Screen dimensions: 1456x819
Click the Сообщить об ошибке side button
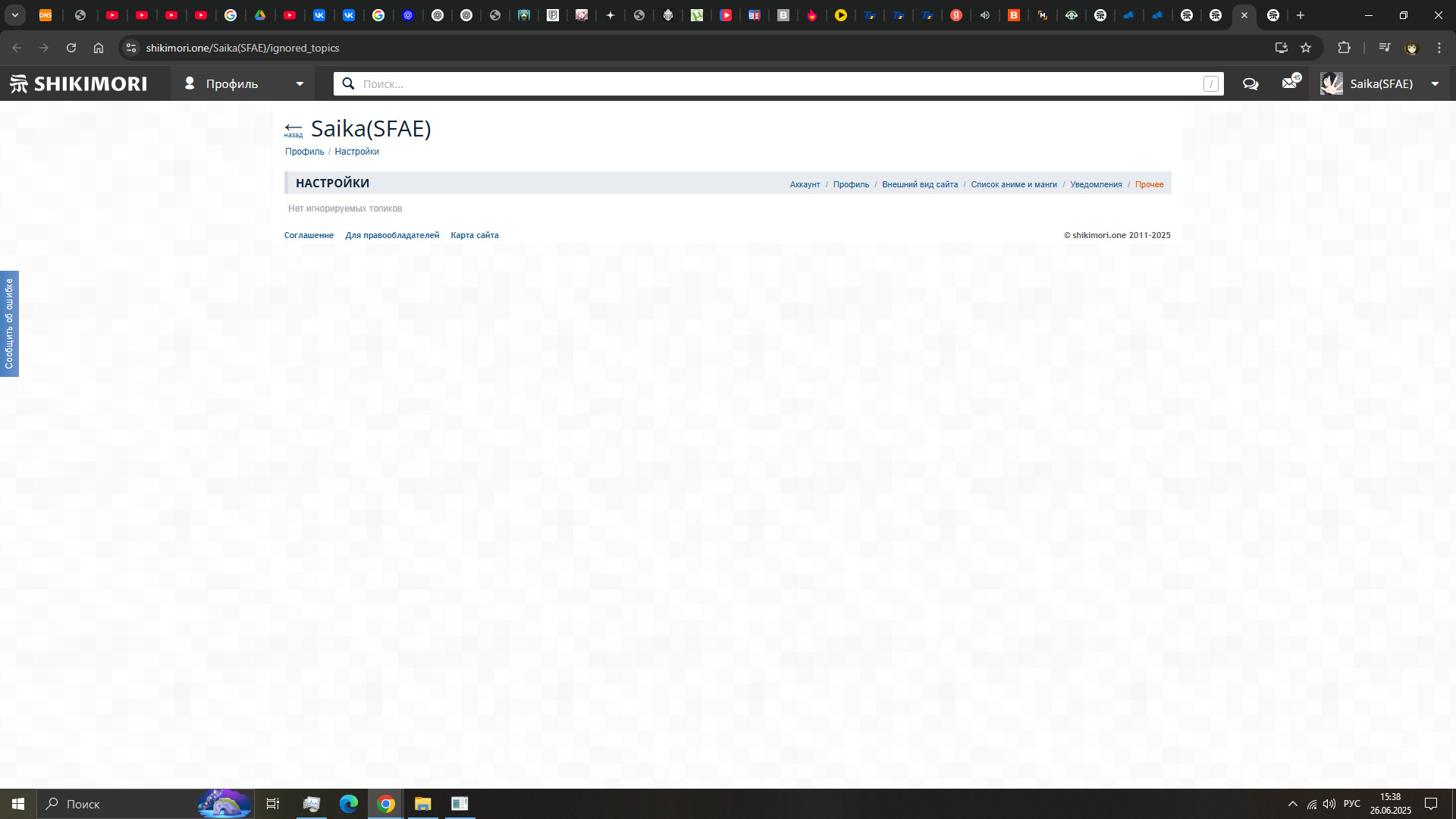9,324
